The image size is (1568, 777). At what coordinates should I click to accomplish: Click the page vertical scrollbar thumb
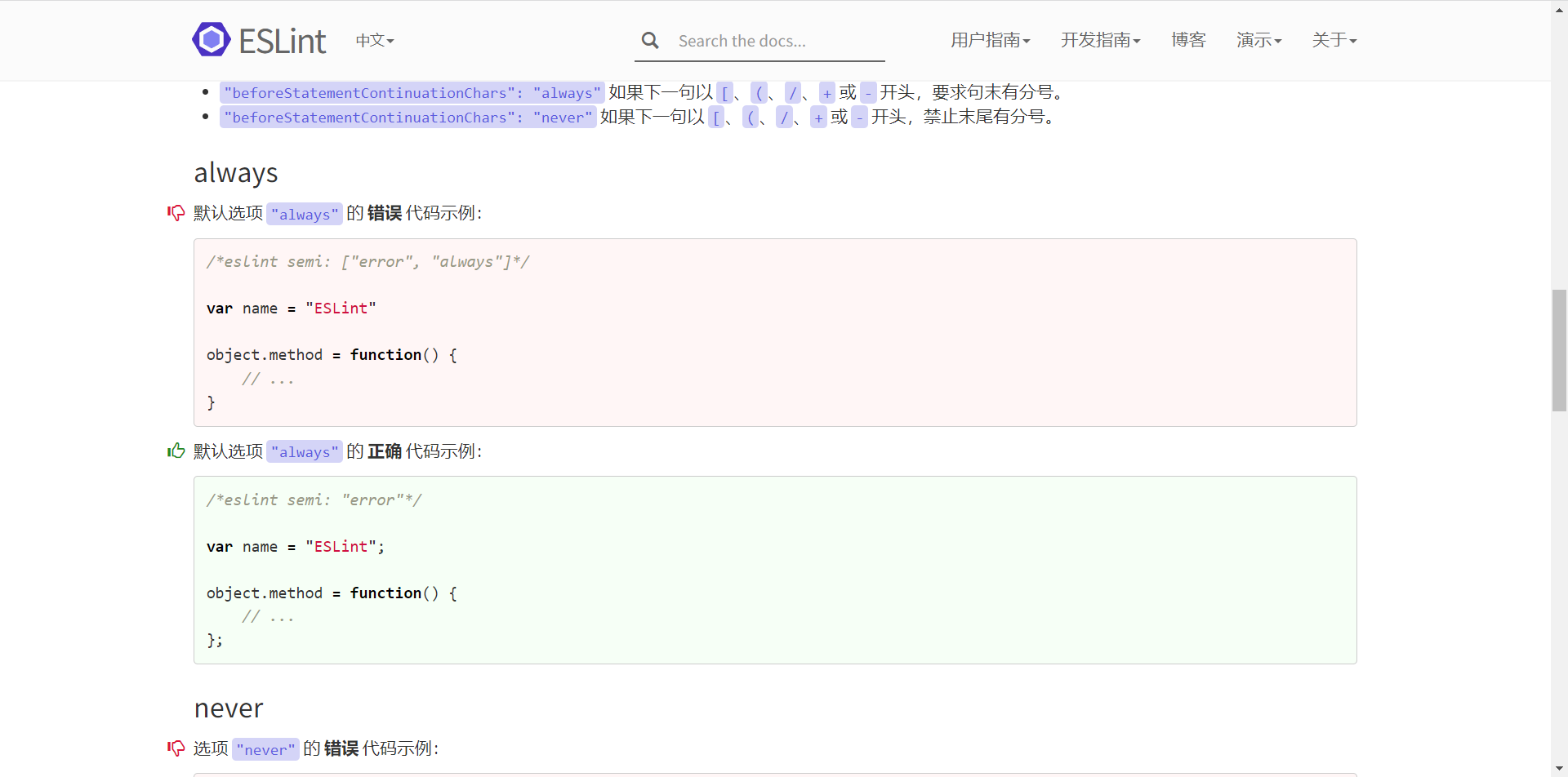pyautogui.click(x=1560, y=350)
